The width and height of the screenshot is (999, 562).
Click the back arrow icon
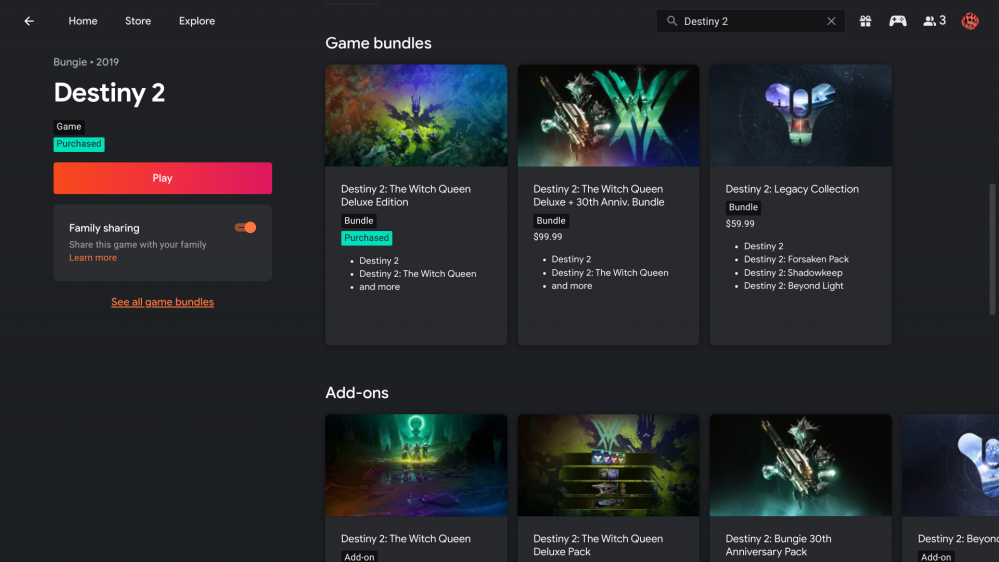(x=29, y=21)
